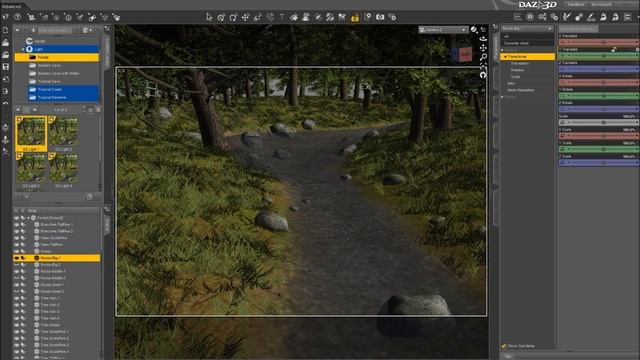Select the All filter in Parameters
The image size is (640, 360).
click(x=527, y=37)
